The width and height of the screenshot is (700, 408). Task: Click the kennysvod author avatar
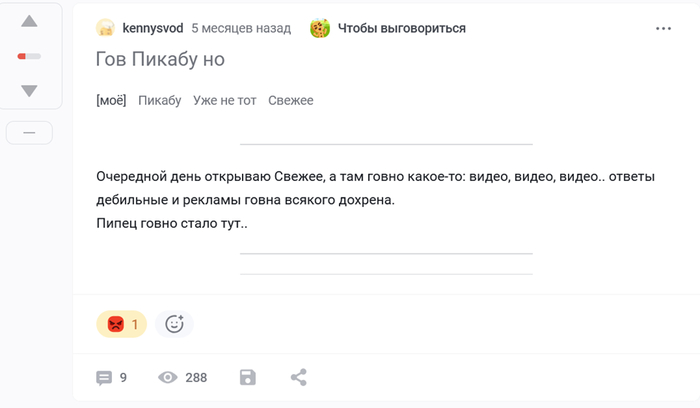[x=106, y=28]
